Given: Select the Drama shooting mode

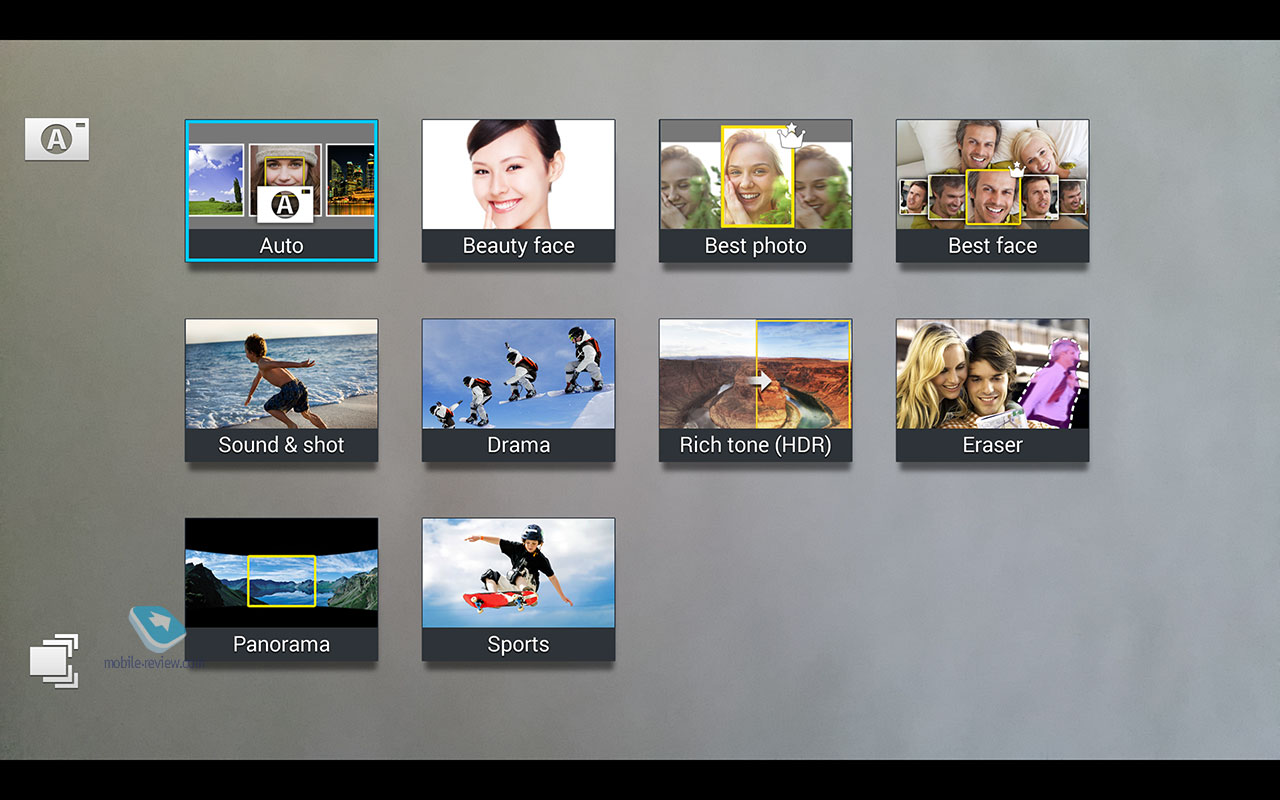Looking at the screenshot, I should pyautogui.click(x=518, y=390).
